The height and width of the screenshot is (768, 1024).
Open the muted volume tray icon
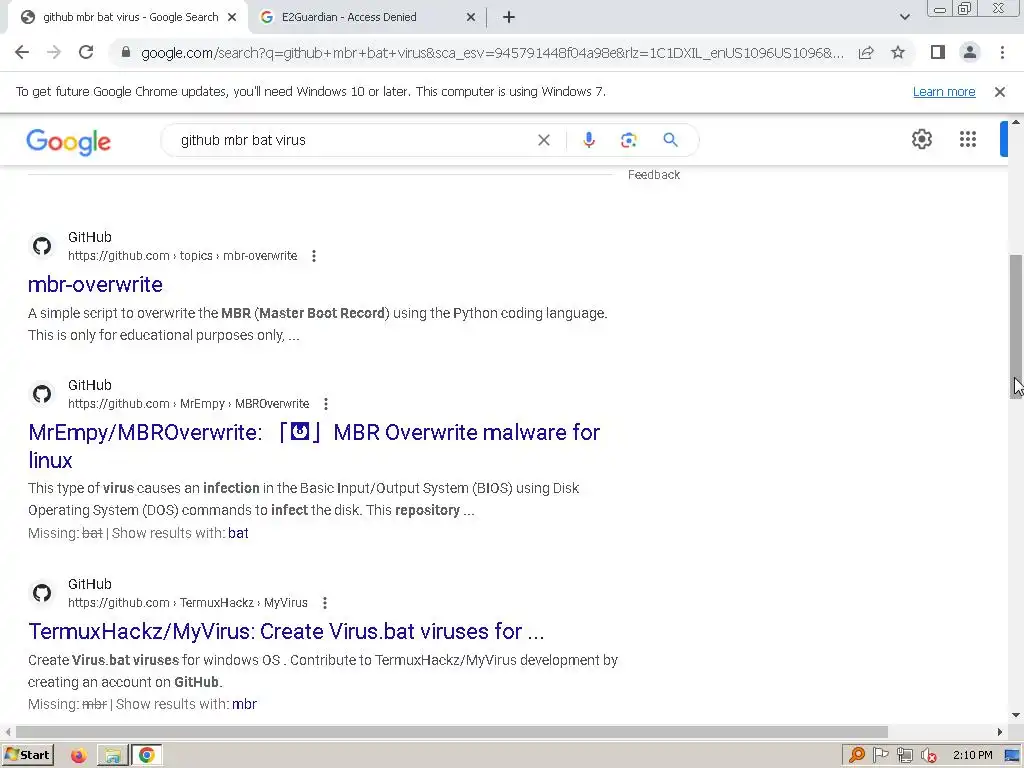[928, 756]
